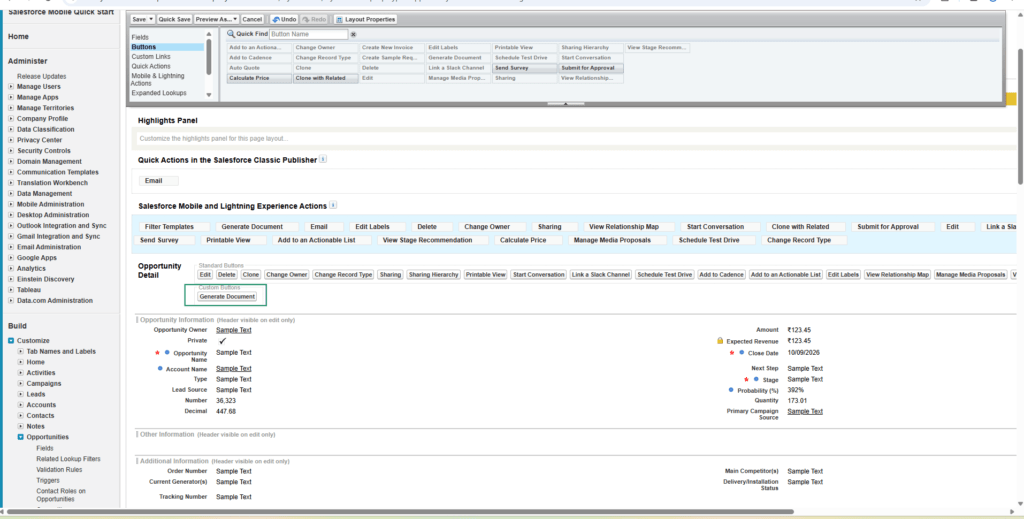Open Related Lookup Filters link
The width and height of the screenshot is (1024, 519).
click(69, 459)
